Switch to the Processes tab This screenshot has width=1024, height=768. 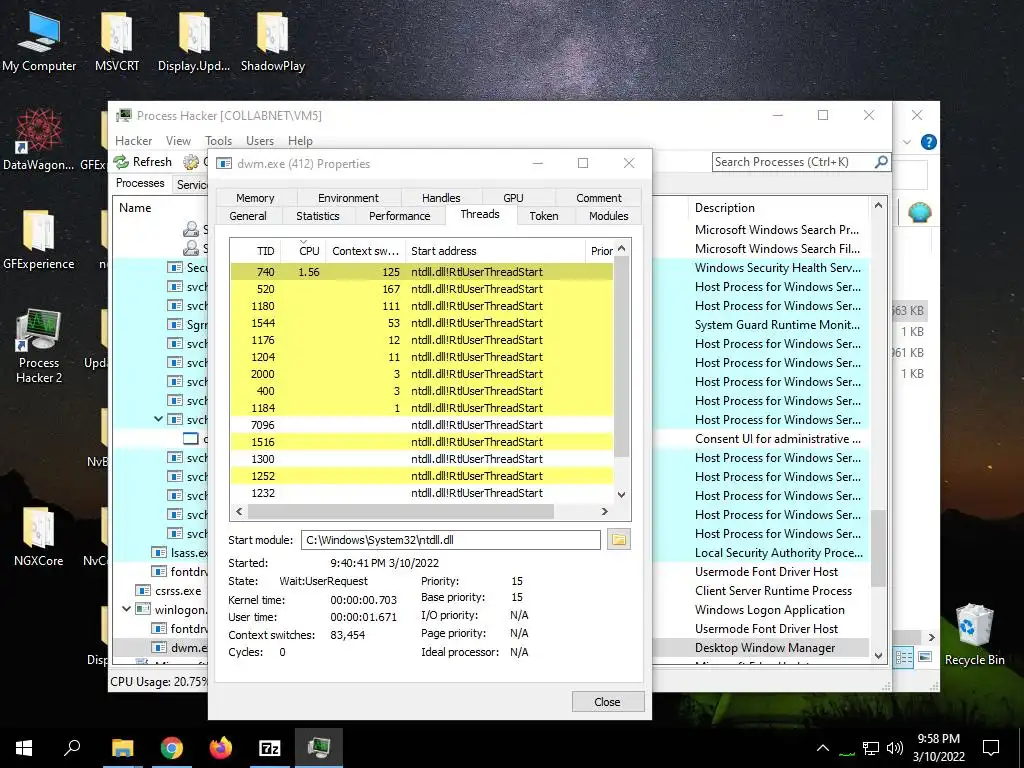coord(140,183)
